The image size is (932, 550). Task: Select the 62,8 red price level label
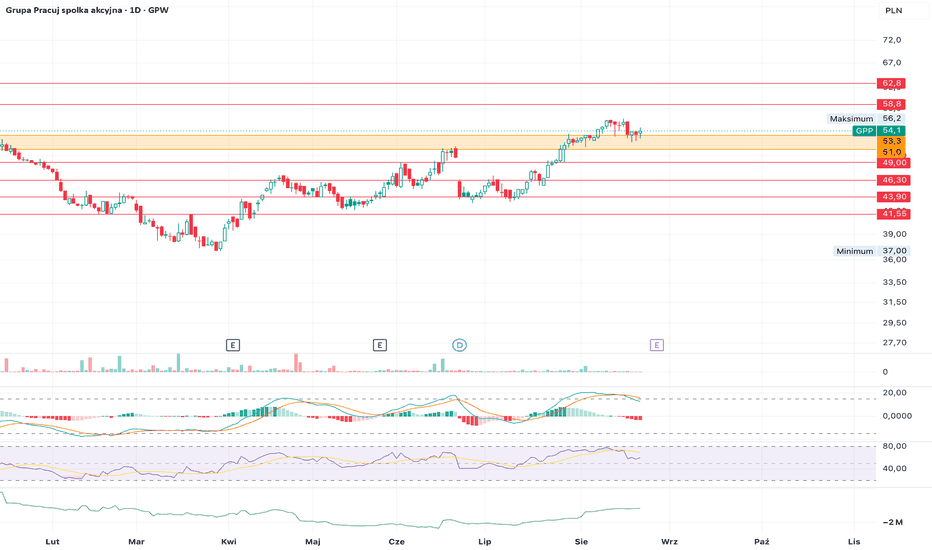(x=891, y=83)
